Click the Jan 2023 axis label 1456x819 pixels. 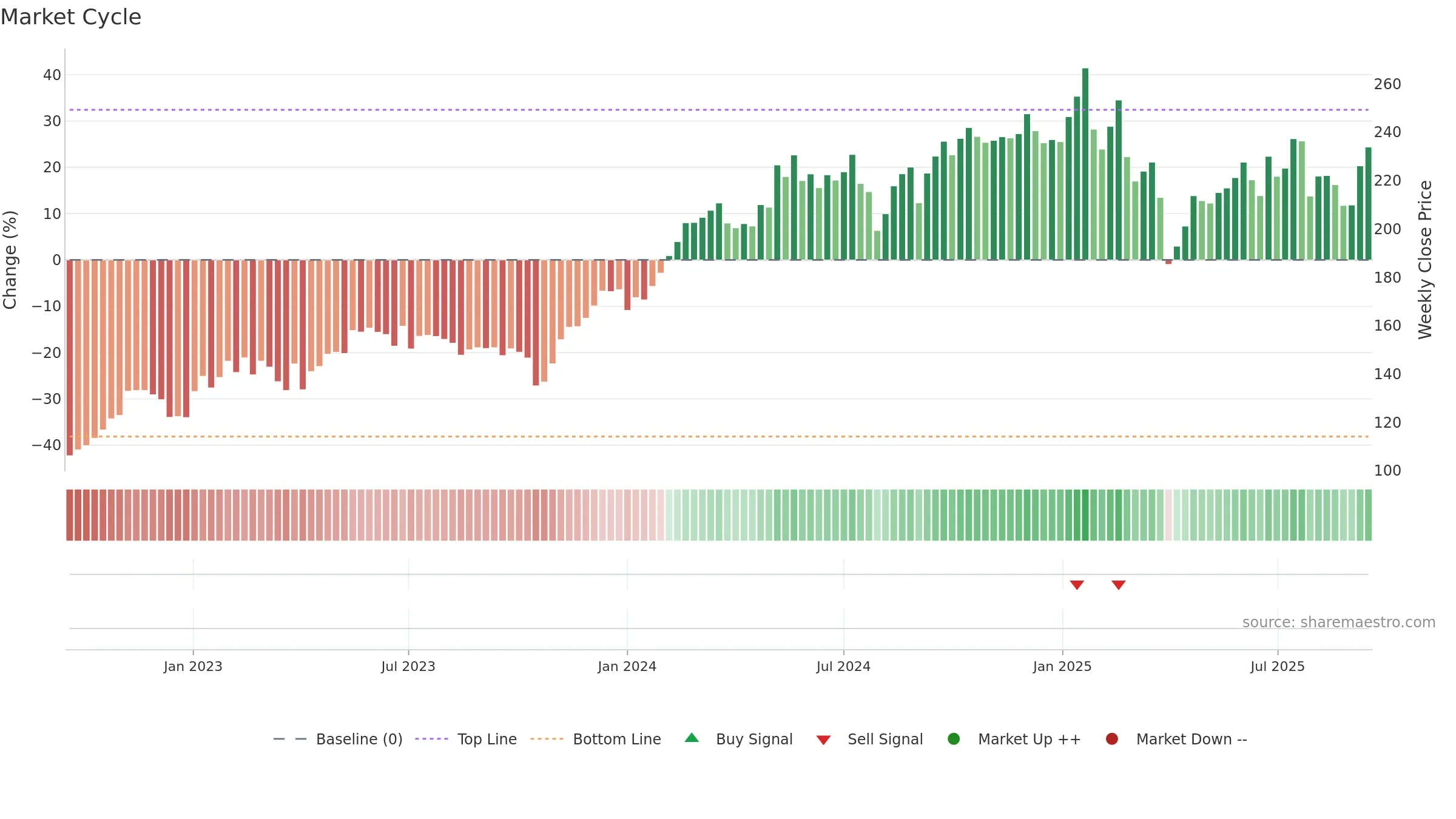[x=193, y=667]
